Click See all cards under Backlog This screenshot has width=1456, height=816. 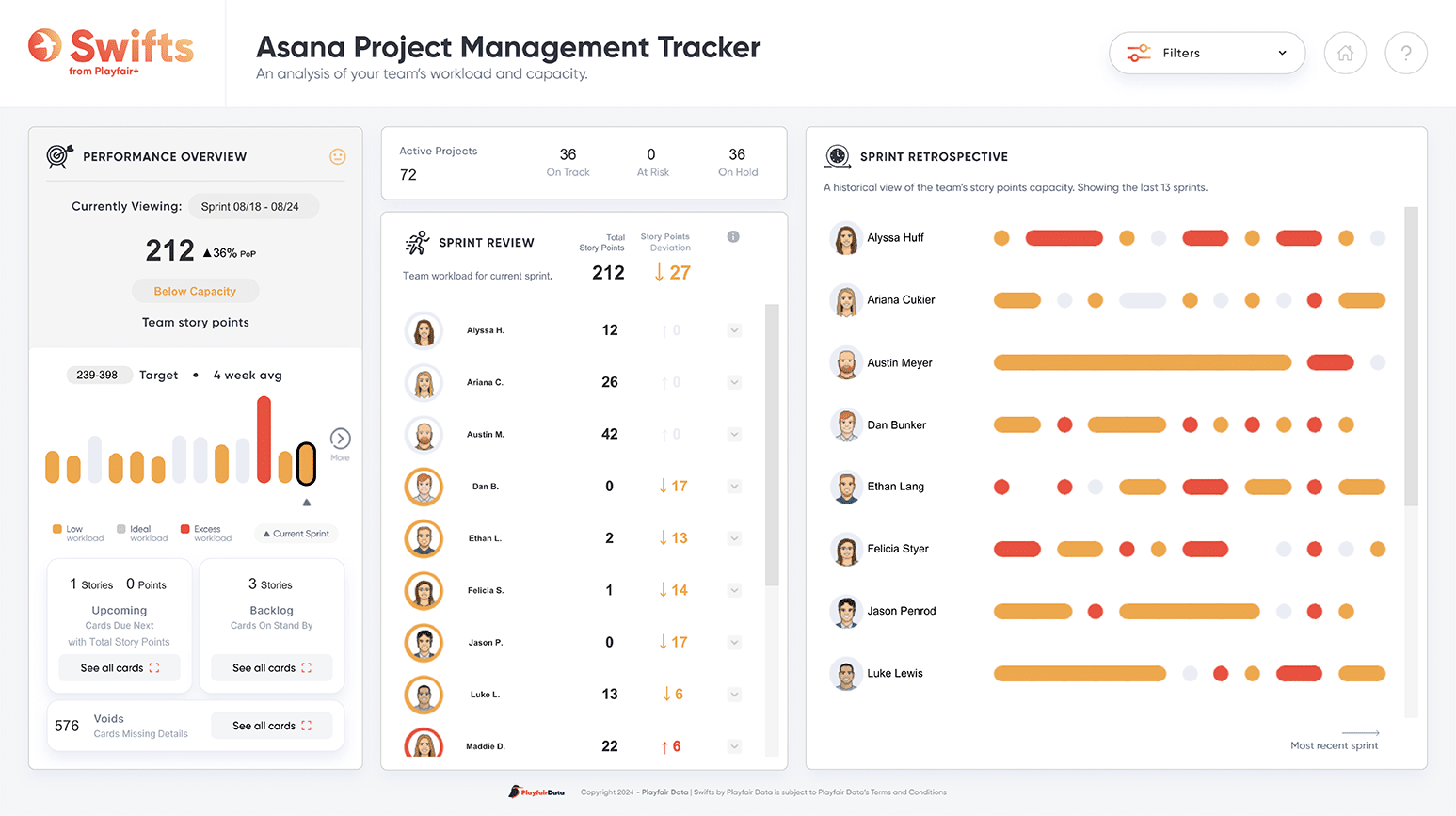point(271,668)
